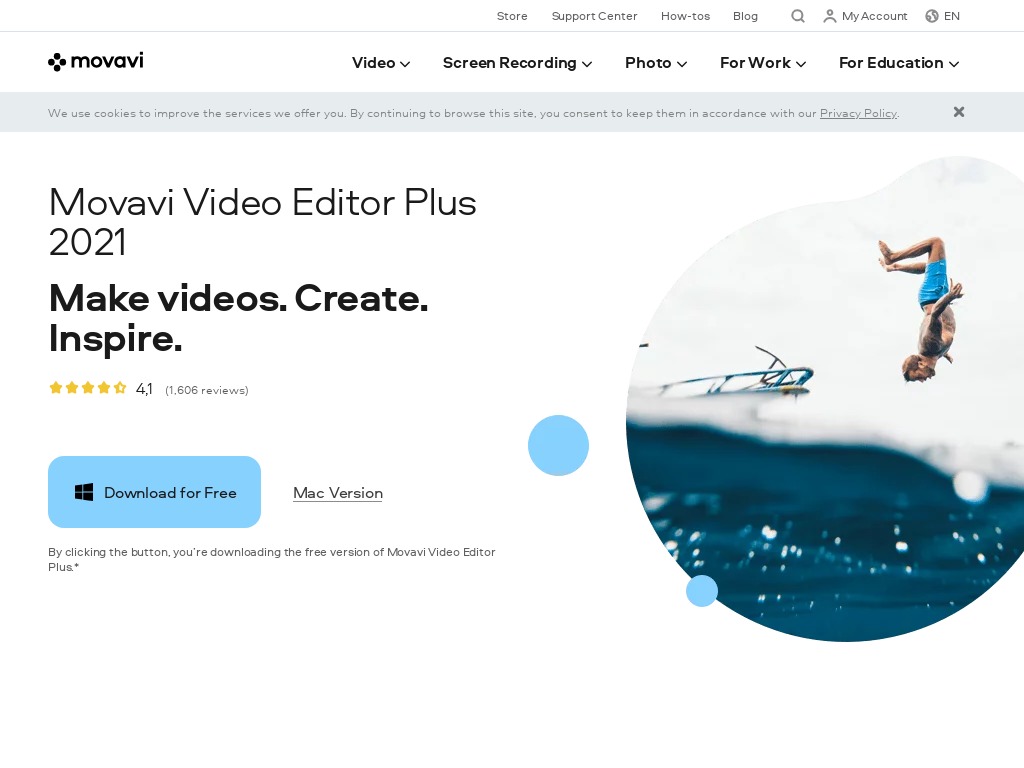
Task: Click the star rating icons
Action: pos(88,388)
